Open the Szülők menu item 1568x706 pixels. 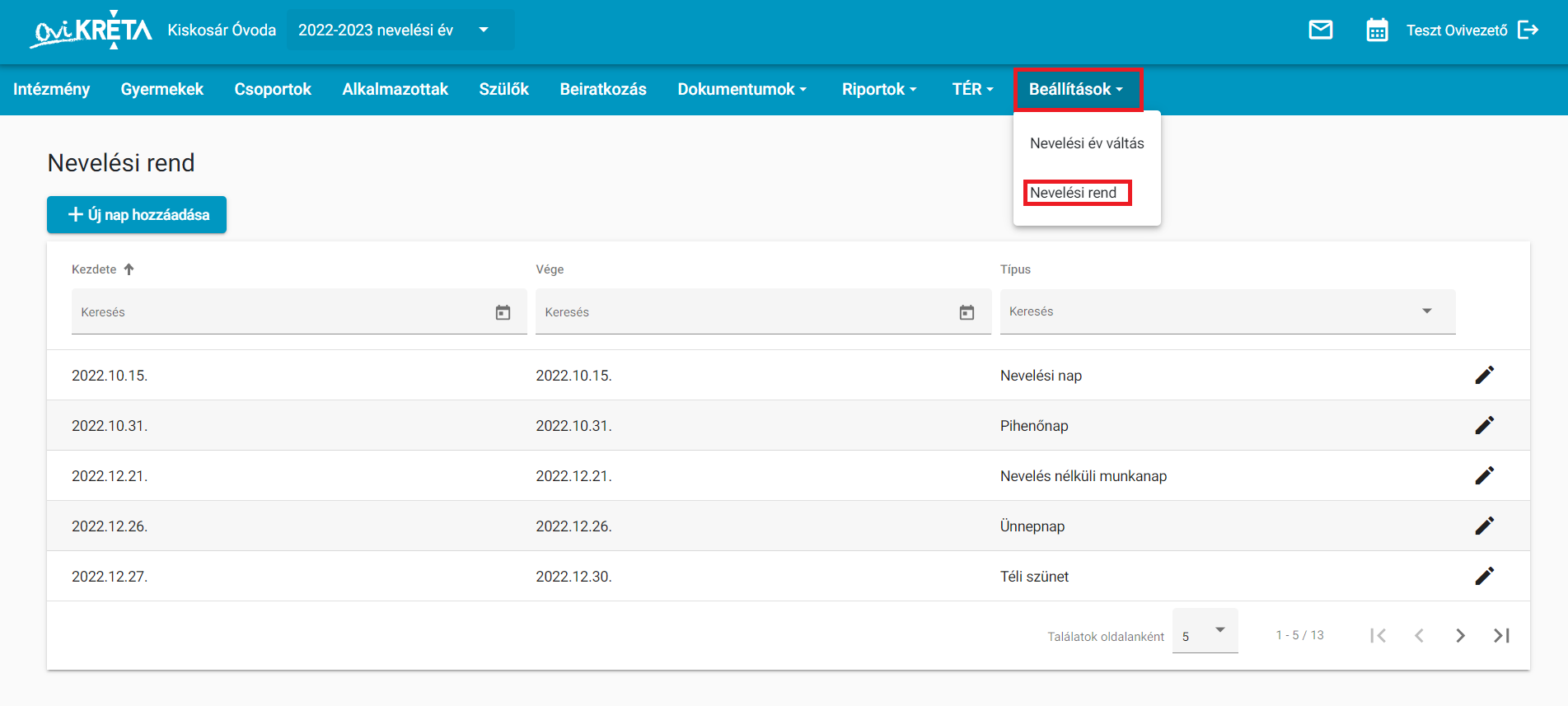pos(504,89)
